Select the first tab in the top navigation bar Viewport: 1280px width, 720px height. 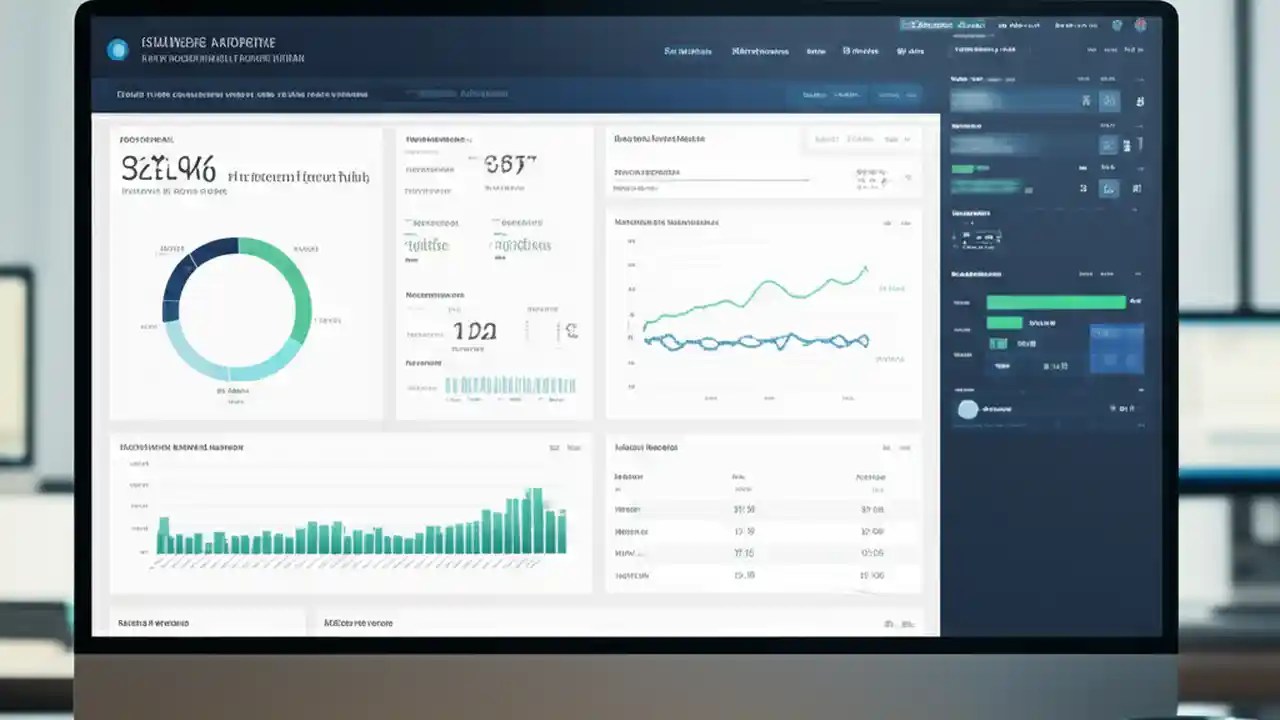tap(686, 50)
